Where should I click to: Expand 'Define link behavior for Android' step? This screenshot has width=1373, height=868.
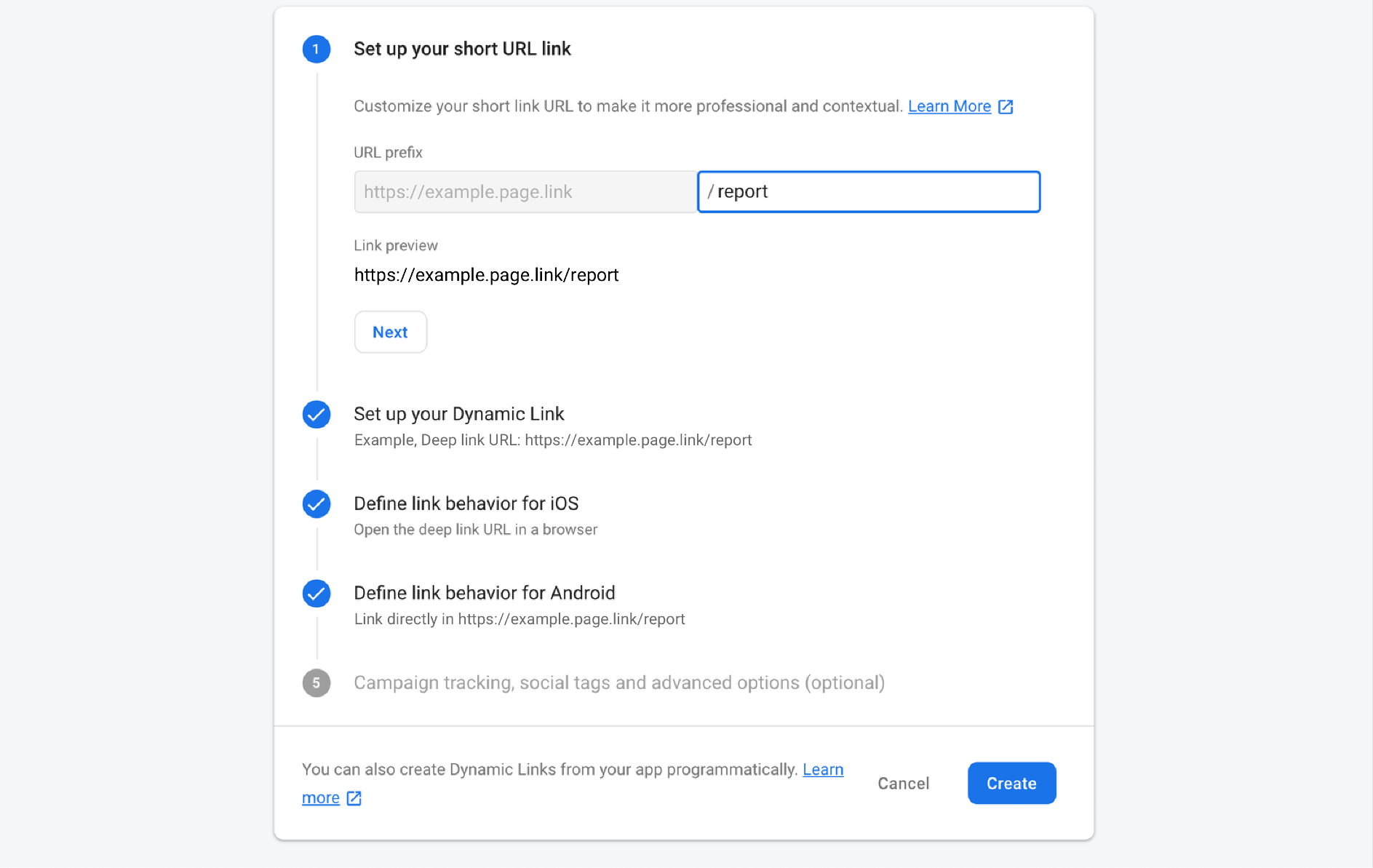484,593
